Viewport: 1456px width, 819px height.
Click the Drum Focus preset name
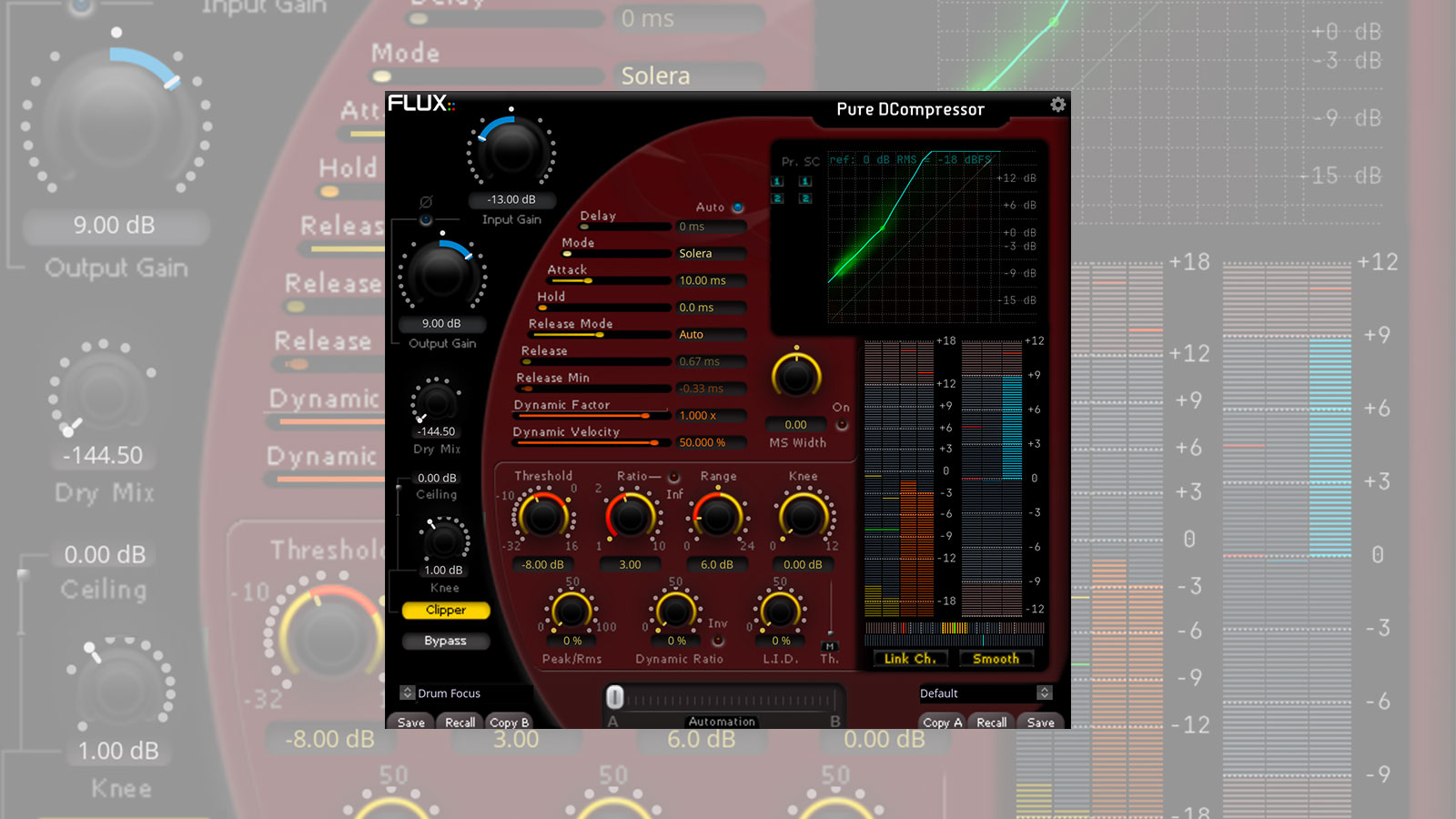[x=450, y=693]
